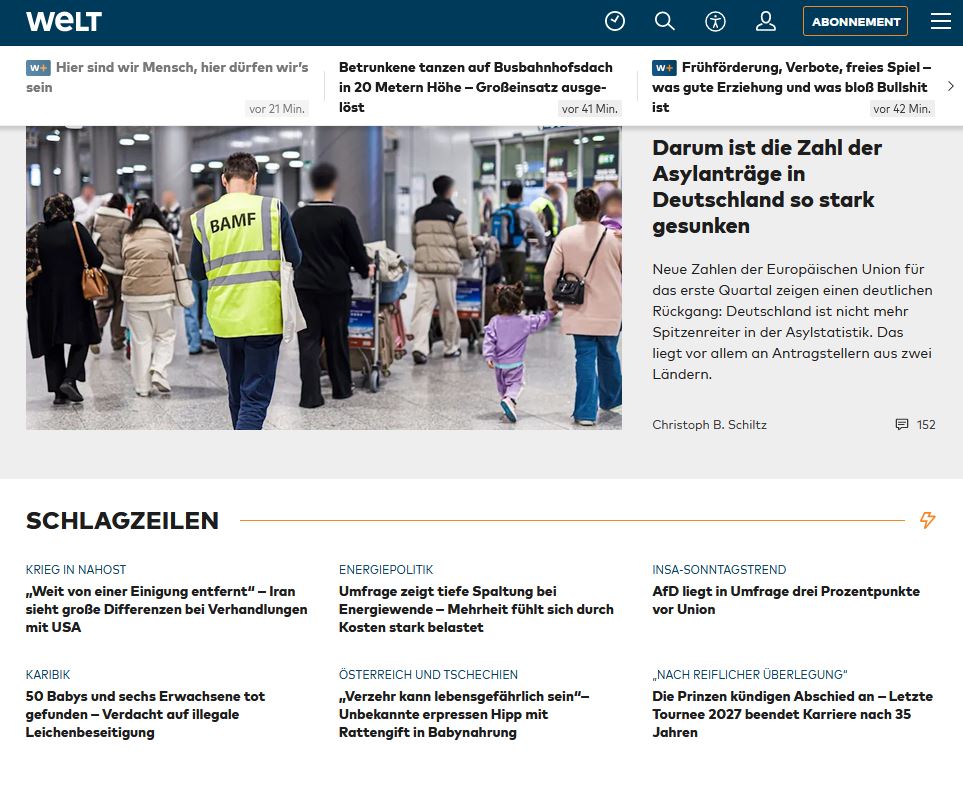Open accessibility options icon

pyautogui.click(x=715, y=21)
